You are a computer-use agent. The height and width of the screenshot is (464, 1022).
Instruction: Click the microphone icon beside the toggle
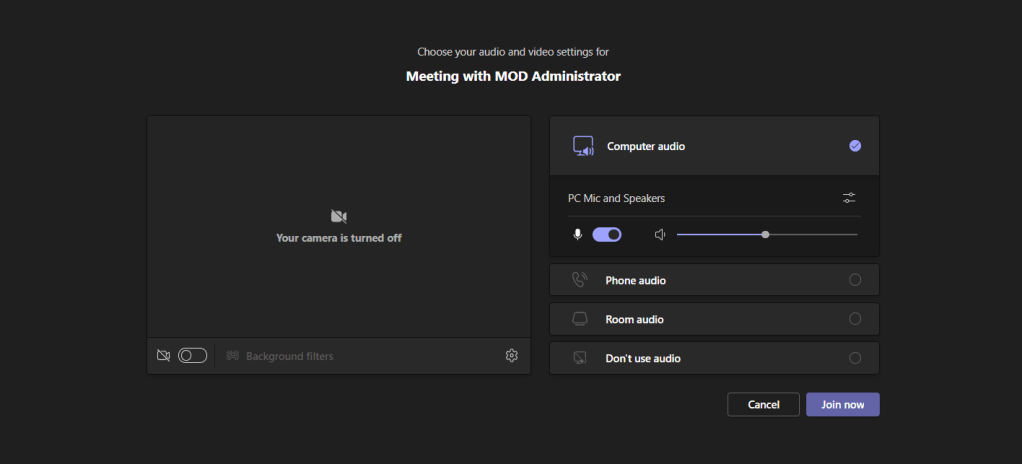coord(577,234)
